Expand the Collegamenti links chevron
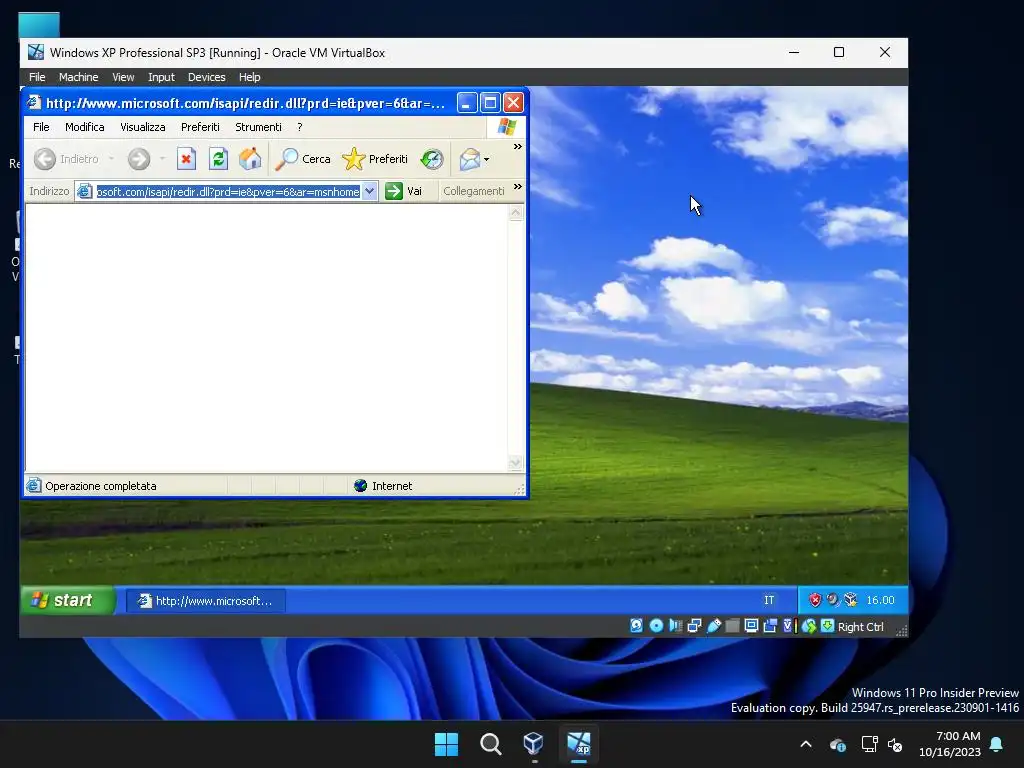The width and height of the screenshot is (1024, 768). point(518,187)
